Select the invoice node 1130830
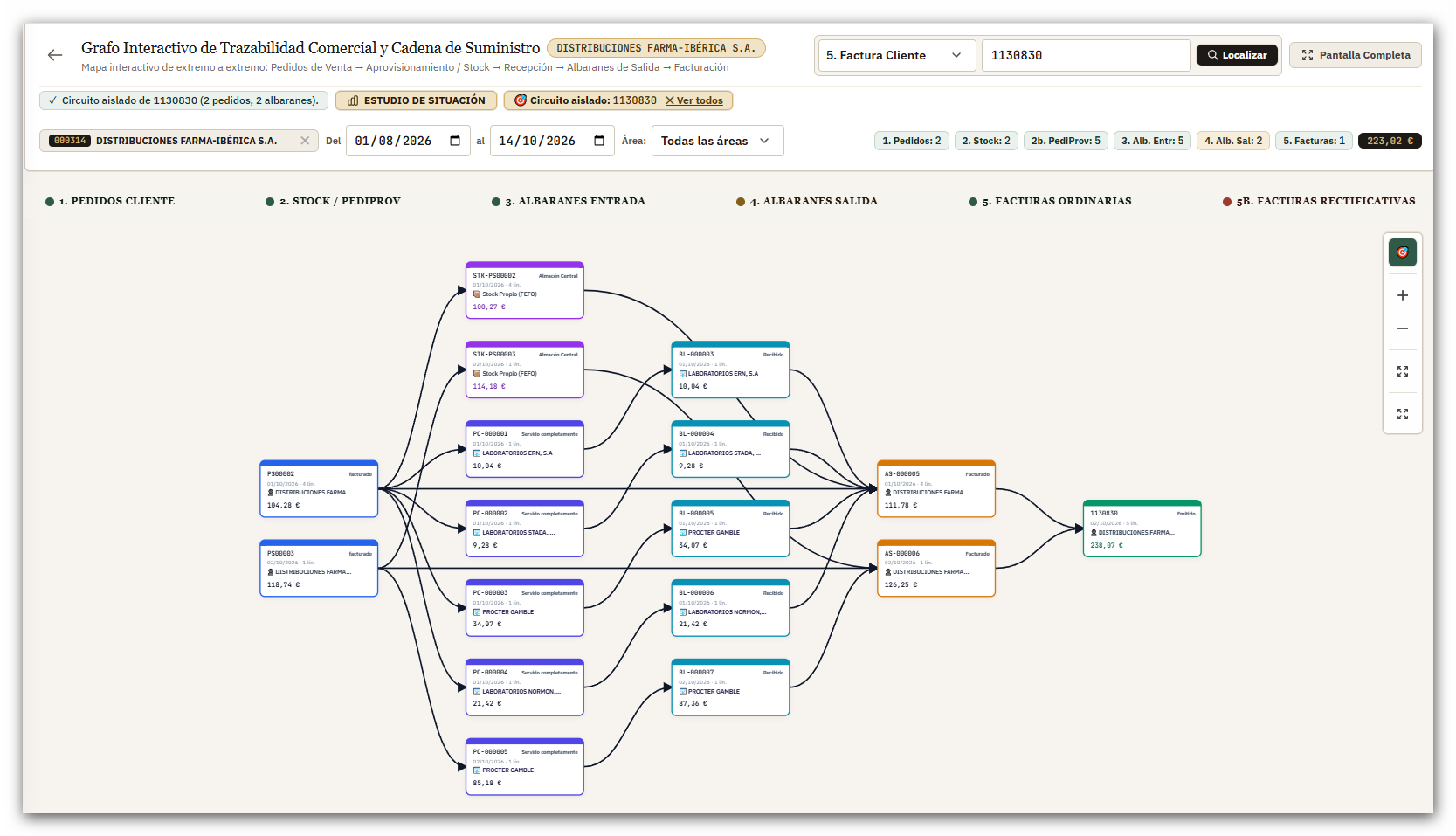The image size is (1456, 836). tap(1142, 529)
